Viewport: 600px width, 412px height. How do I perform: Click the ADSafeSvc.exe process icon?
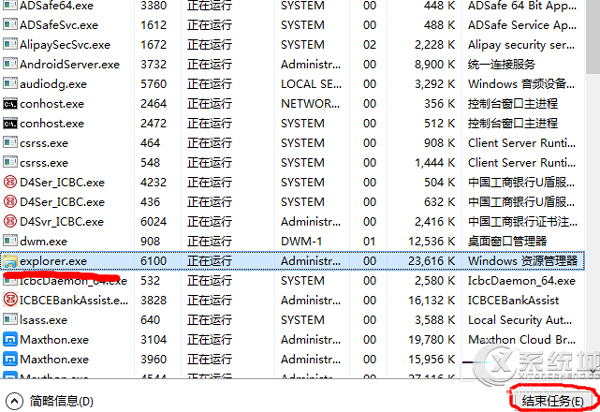(10, 25)
